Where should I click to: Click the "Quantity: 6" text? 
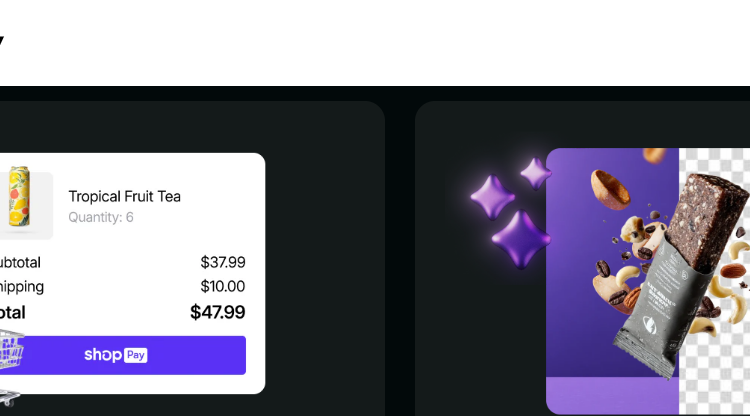coord(100,217)
